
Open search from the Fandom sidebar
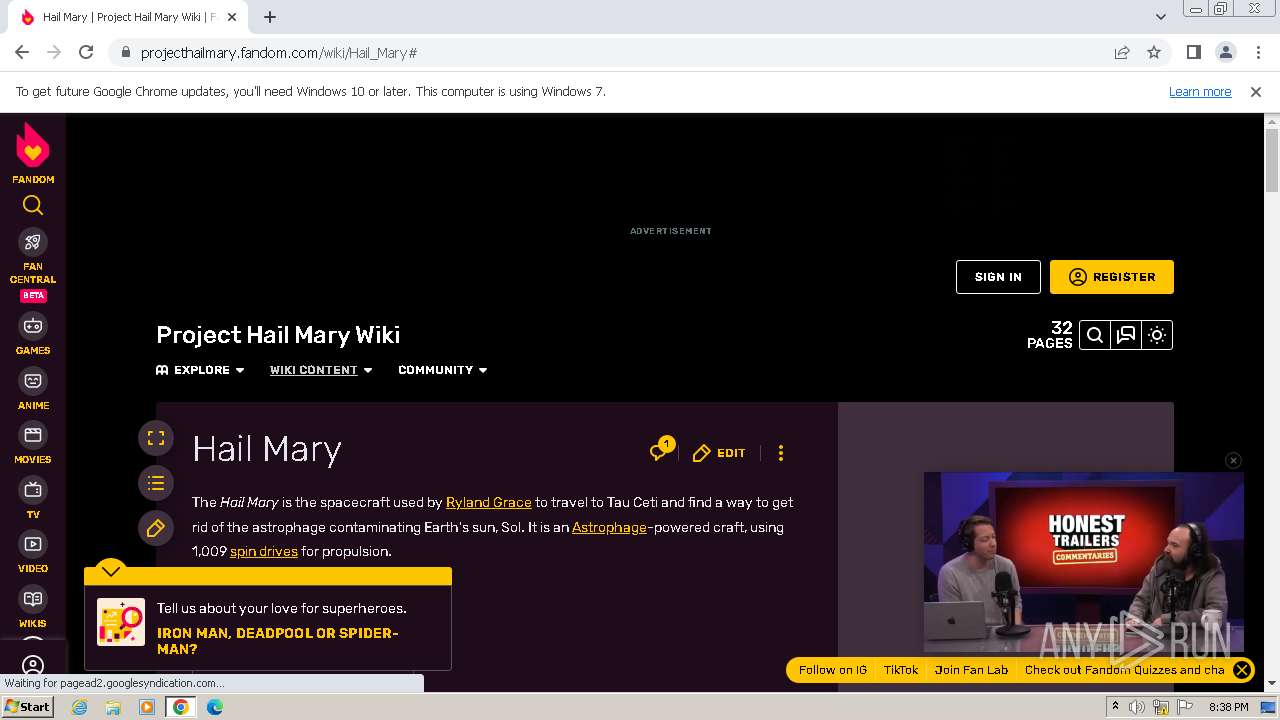click(33, 205)
